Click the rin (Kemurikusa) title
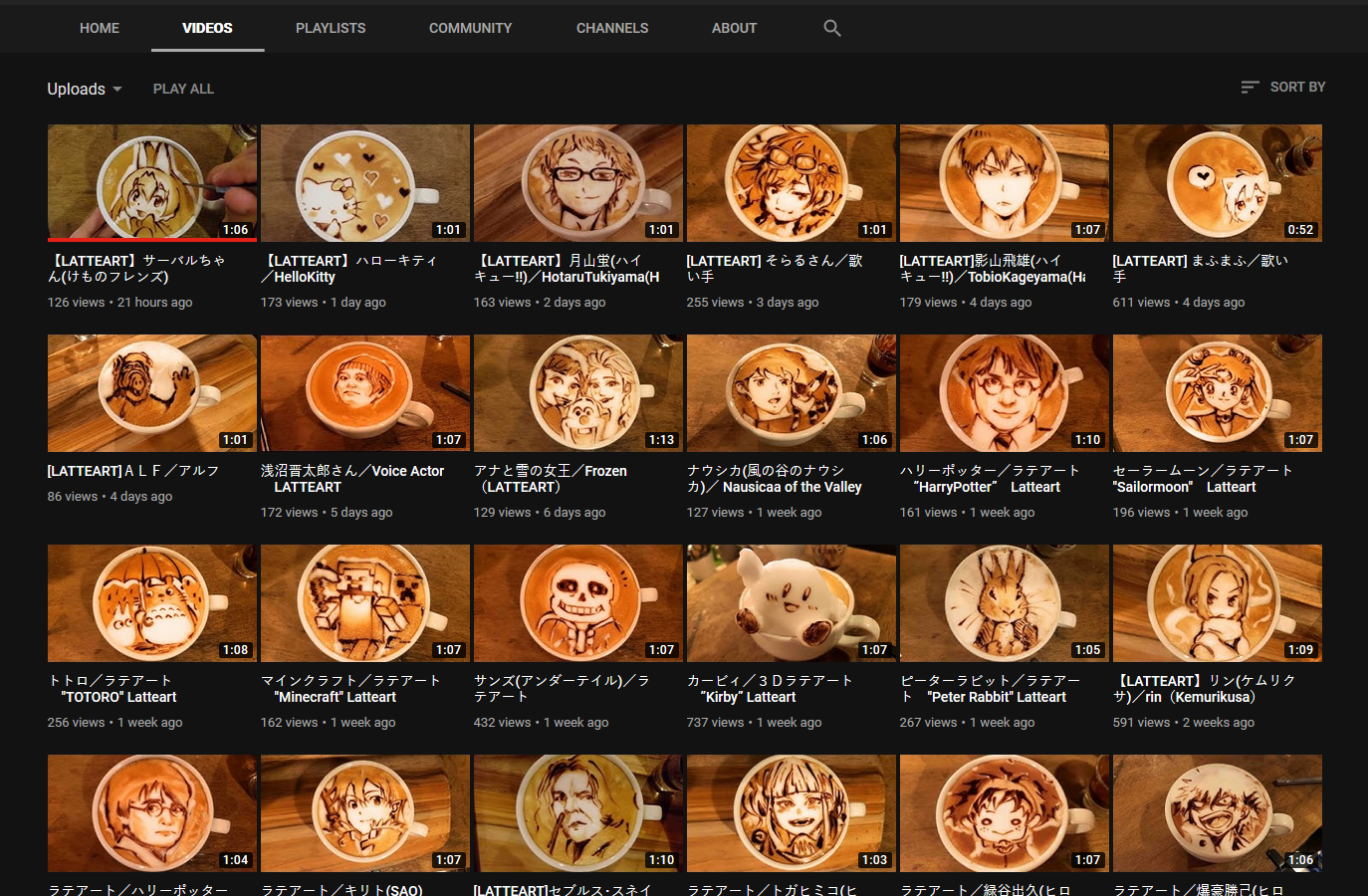This screenshot has width=1368, height=896. 1205,689
